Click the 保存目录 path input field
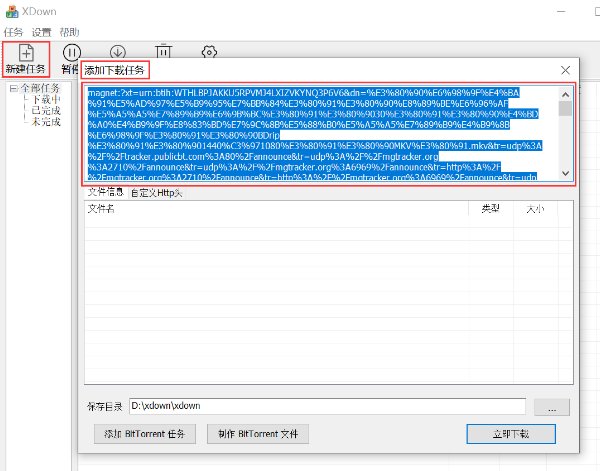 (x=326, y=406)
